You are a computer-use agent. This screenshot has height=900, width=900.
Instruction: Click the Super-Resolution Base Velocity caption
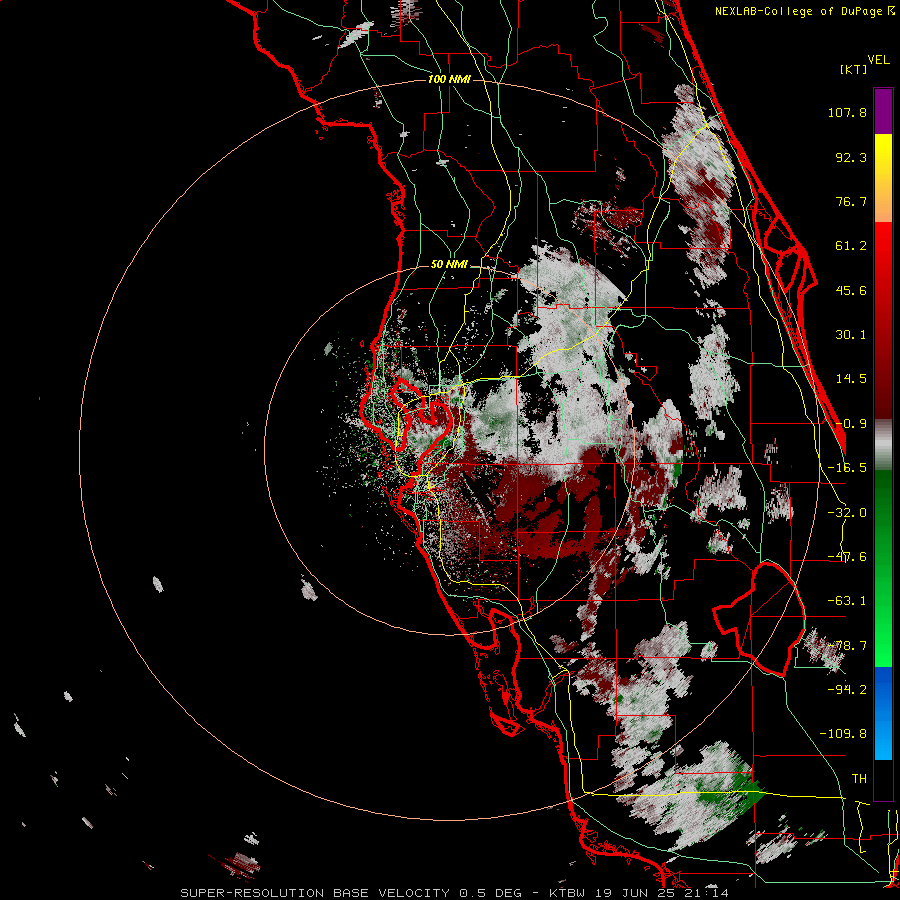455,893
